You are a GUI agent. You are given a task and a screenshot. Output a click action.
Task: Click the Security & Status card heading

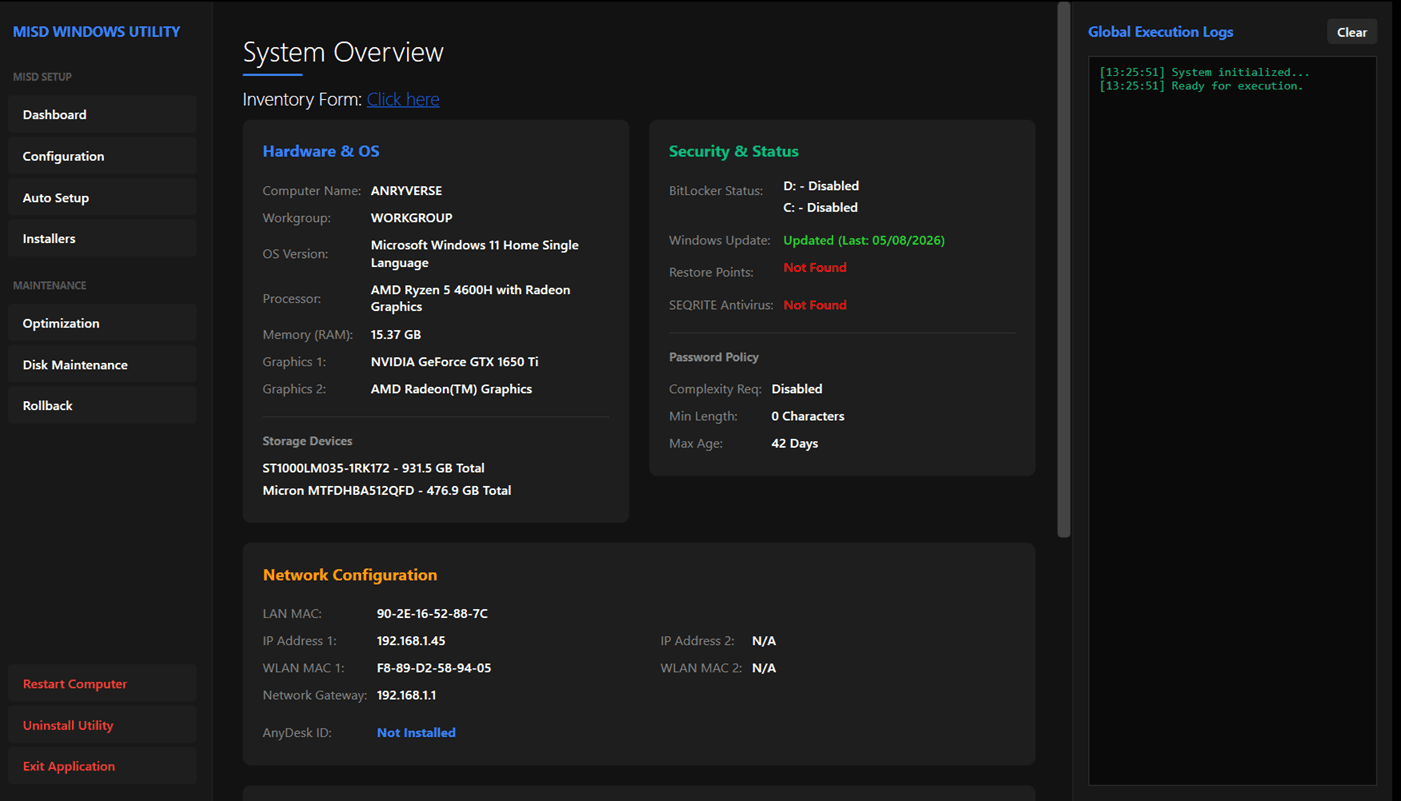pos(734,151)
